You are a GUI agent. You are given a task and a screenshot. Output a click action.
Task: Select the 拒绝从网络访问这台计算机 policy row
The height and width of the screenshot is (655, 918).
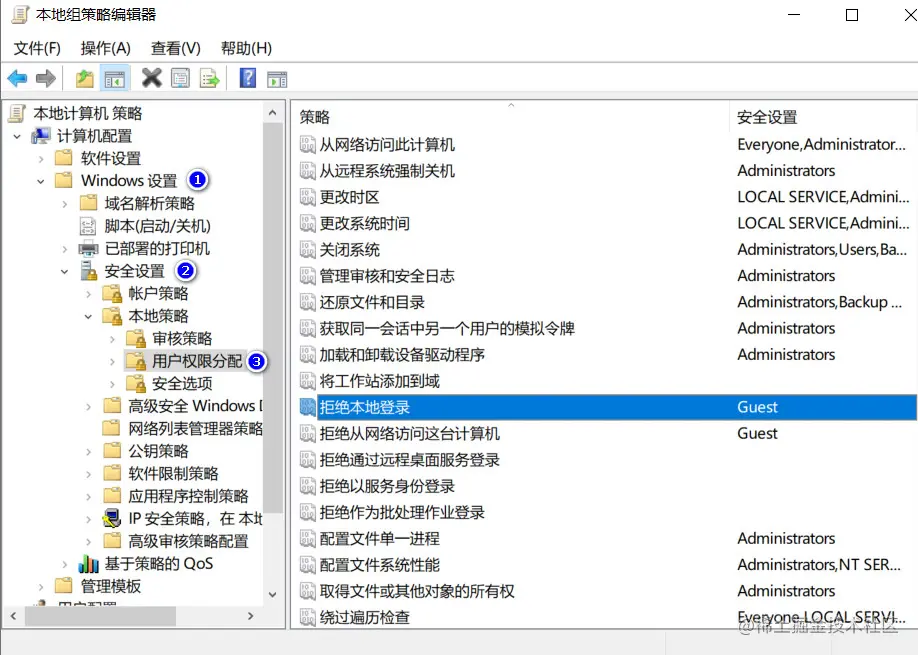pos(605,433)
